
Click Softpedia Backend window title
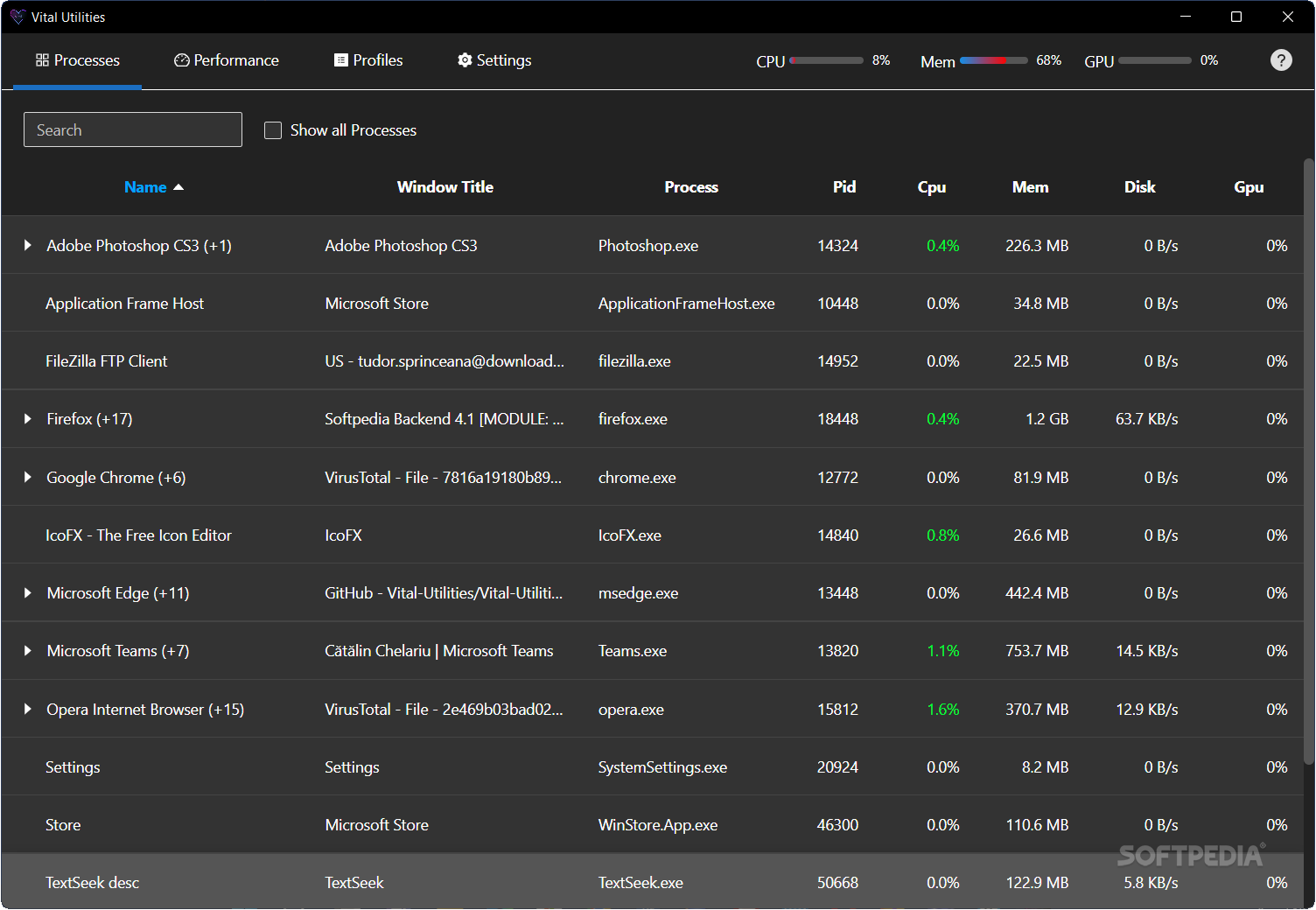(x=444, y=419)
